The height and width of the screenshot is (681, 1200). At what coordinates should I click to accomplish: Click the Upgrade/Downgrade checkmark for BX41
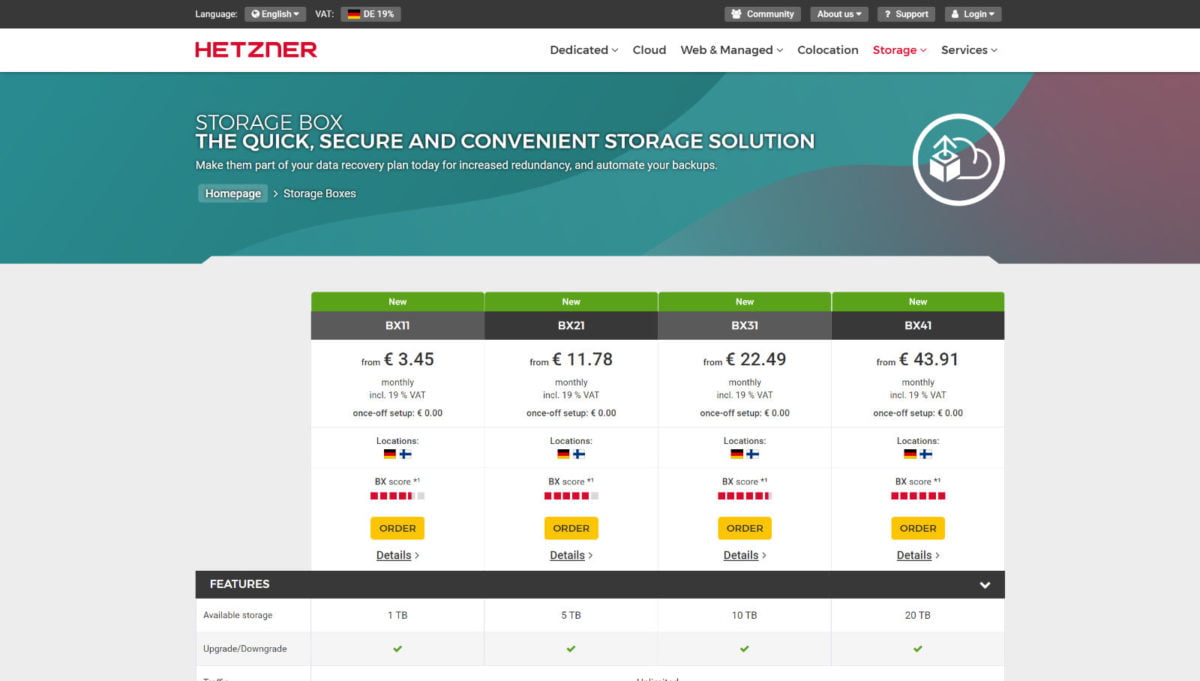[x=918, y=649]
